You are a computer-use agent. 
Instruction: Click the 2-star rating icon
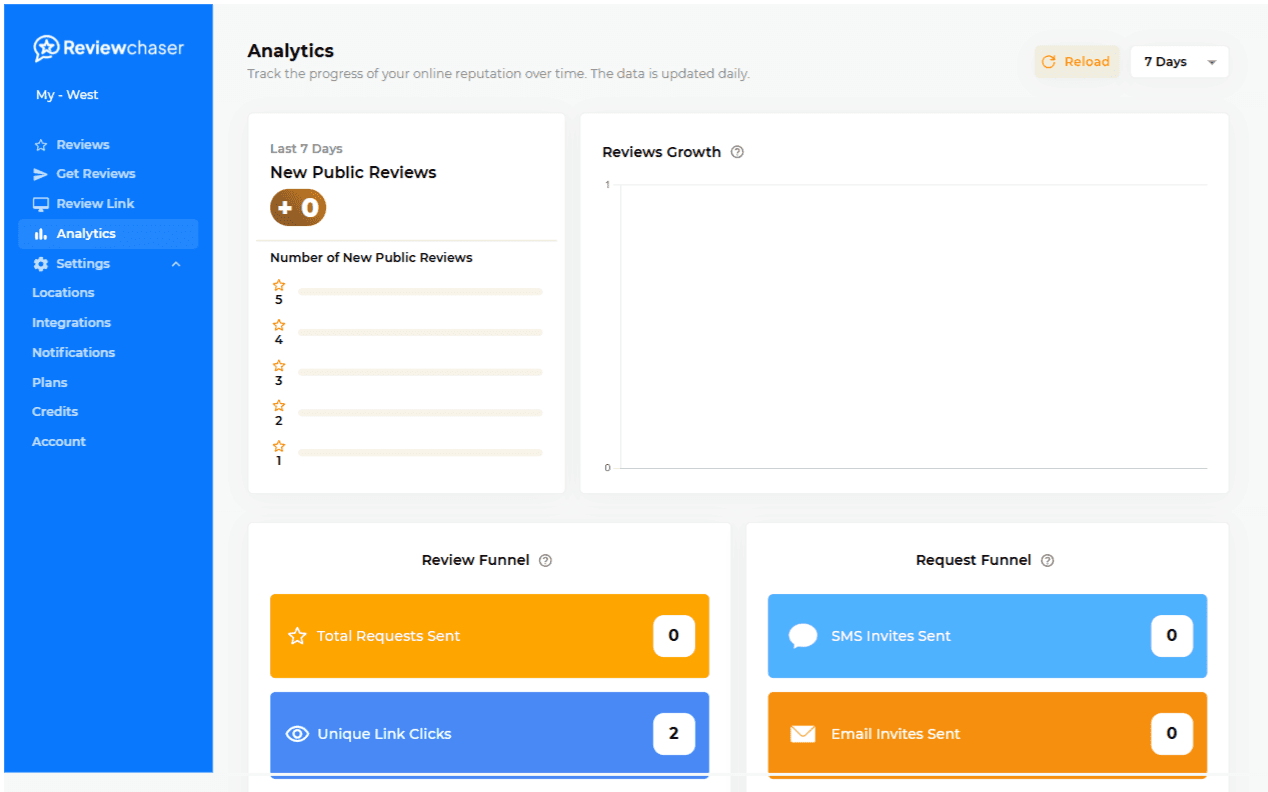pyautogui.click(x=279, y=406)
